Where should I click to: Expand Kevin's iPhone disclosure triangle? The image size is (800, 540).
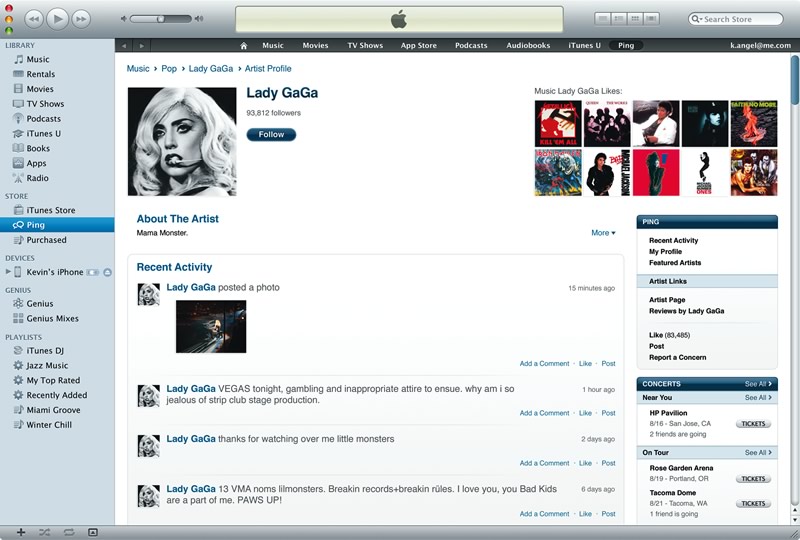tap(8, 272)
